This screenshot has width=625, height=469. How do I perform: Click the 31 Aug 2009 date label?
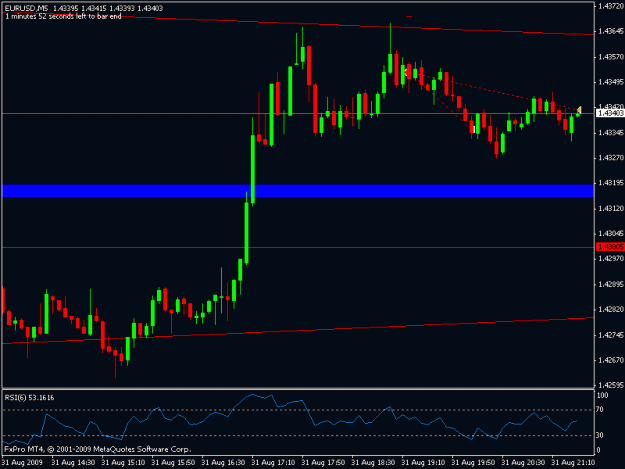point(22,463)
